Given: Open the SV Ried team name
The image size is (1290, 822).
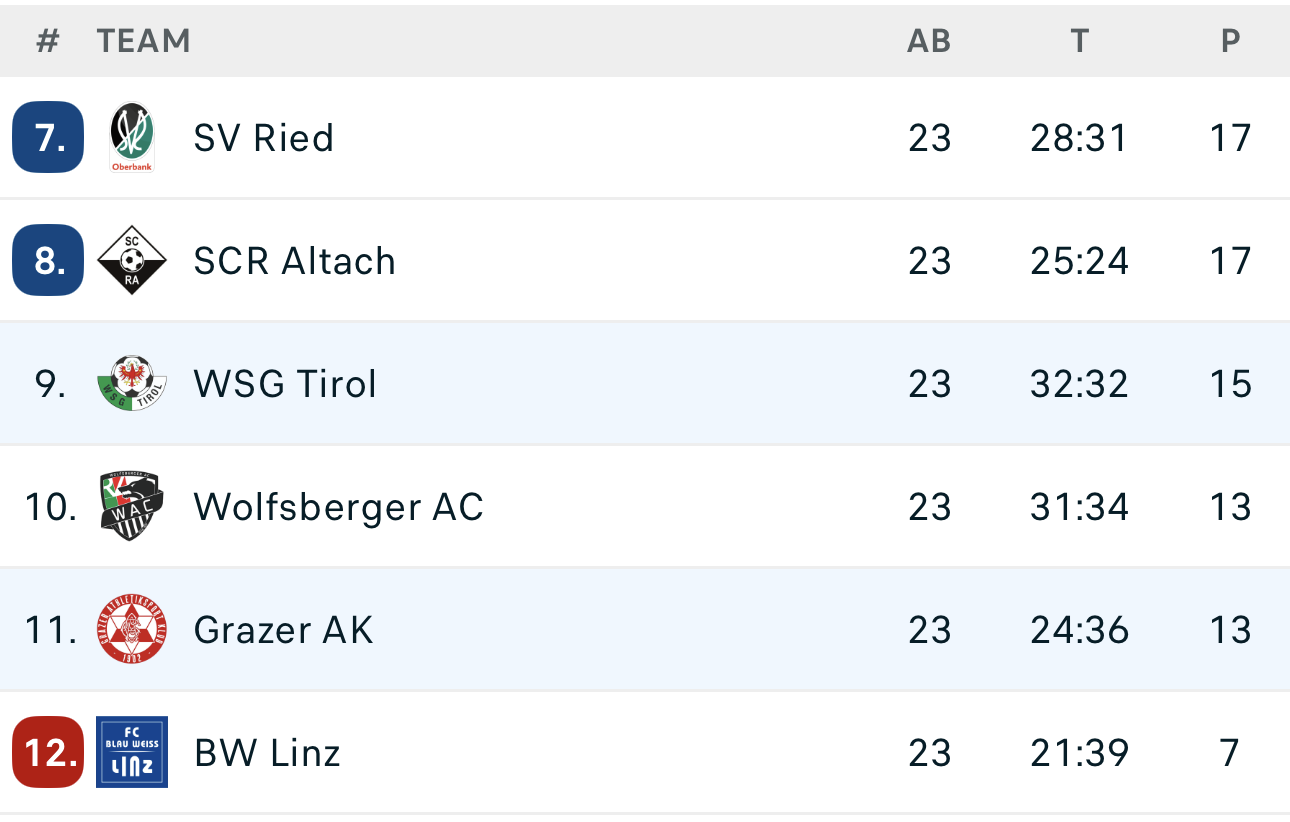Looking at the screenshot, I should [x=264, y=138].
